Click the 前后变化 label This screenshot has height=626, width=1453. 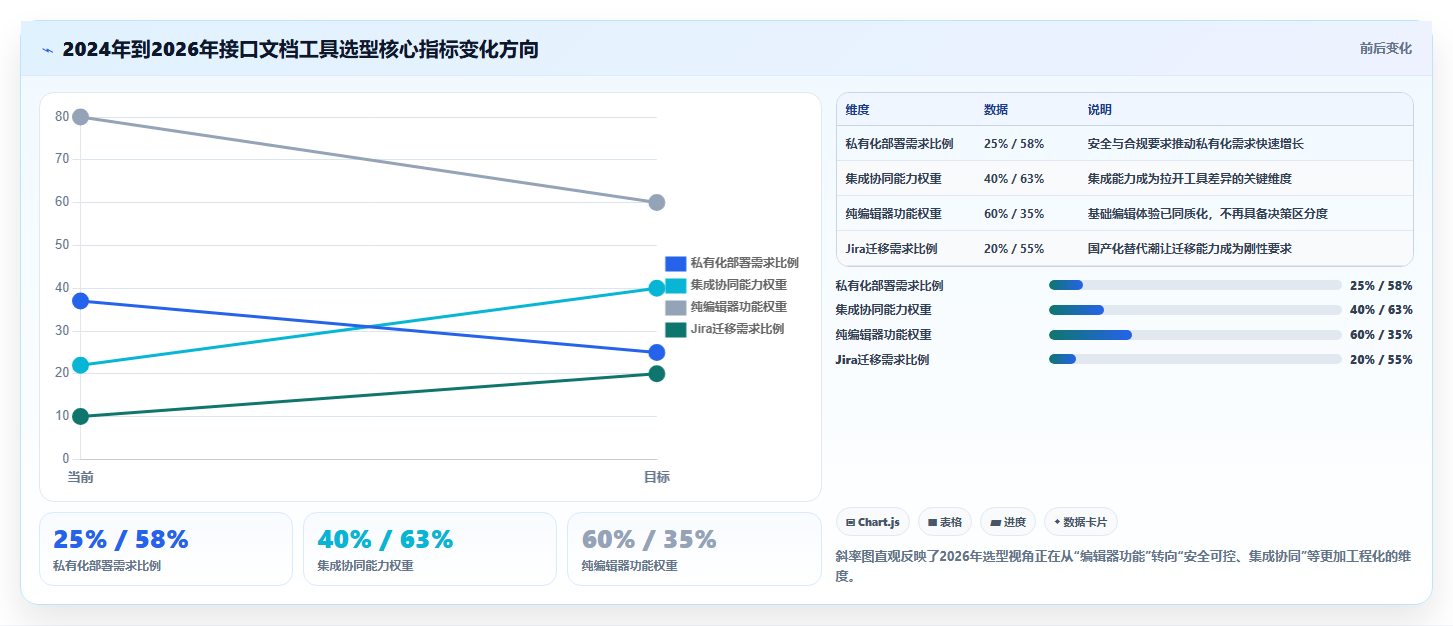point(1385,48)
